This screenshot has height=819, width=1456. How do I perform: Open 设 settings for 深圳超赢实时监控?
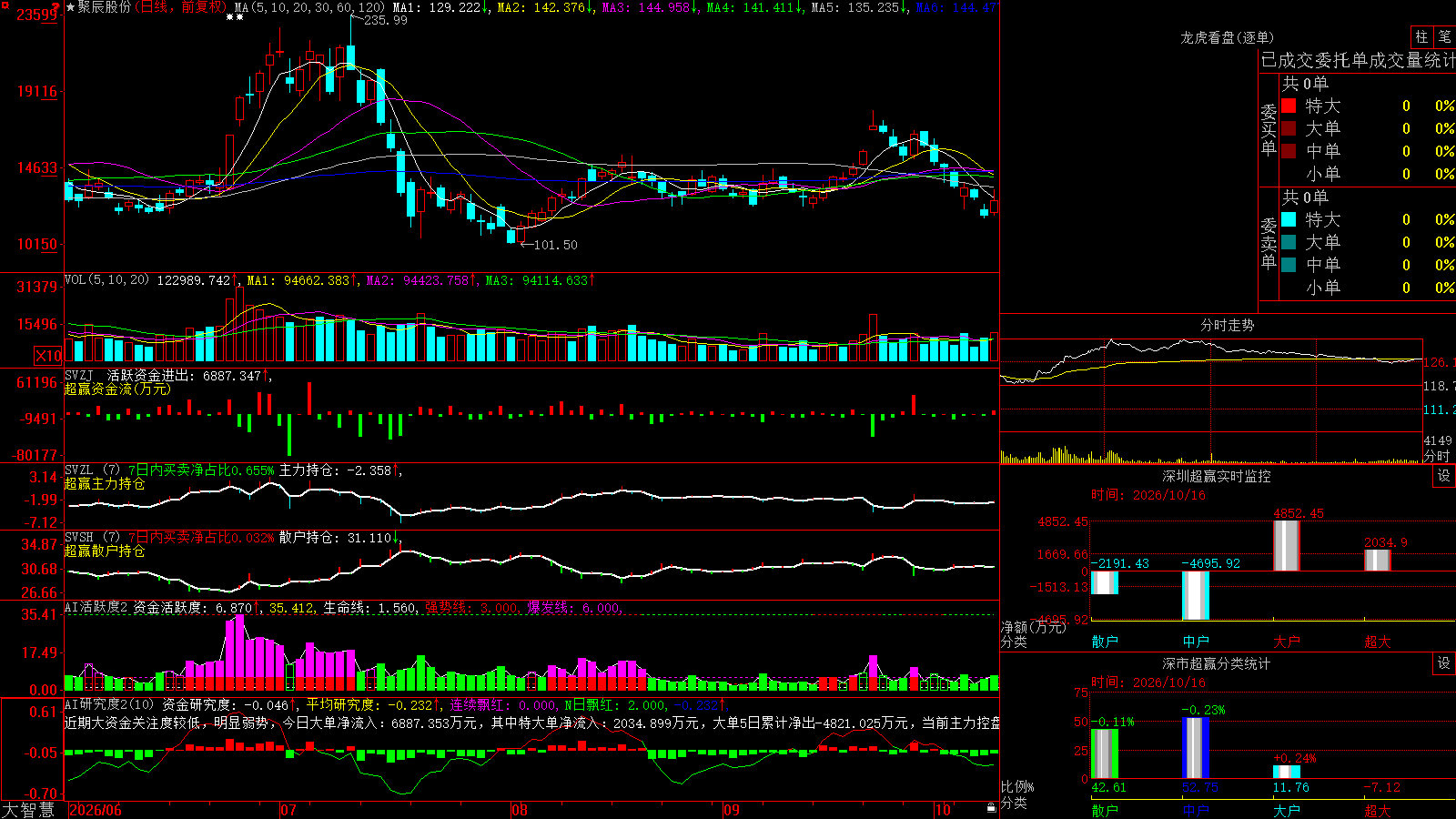(1444, 476)
